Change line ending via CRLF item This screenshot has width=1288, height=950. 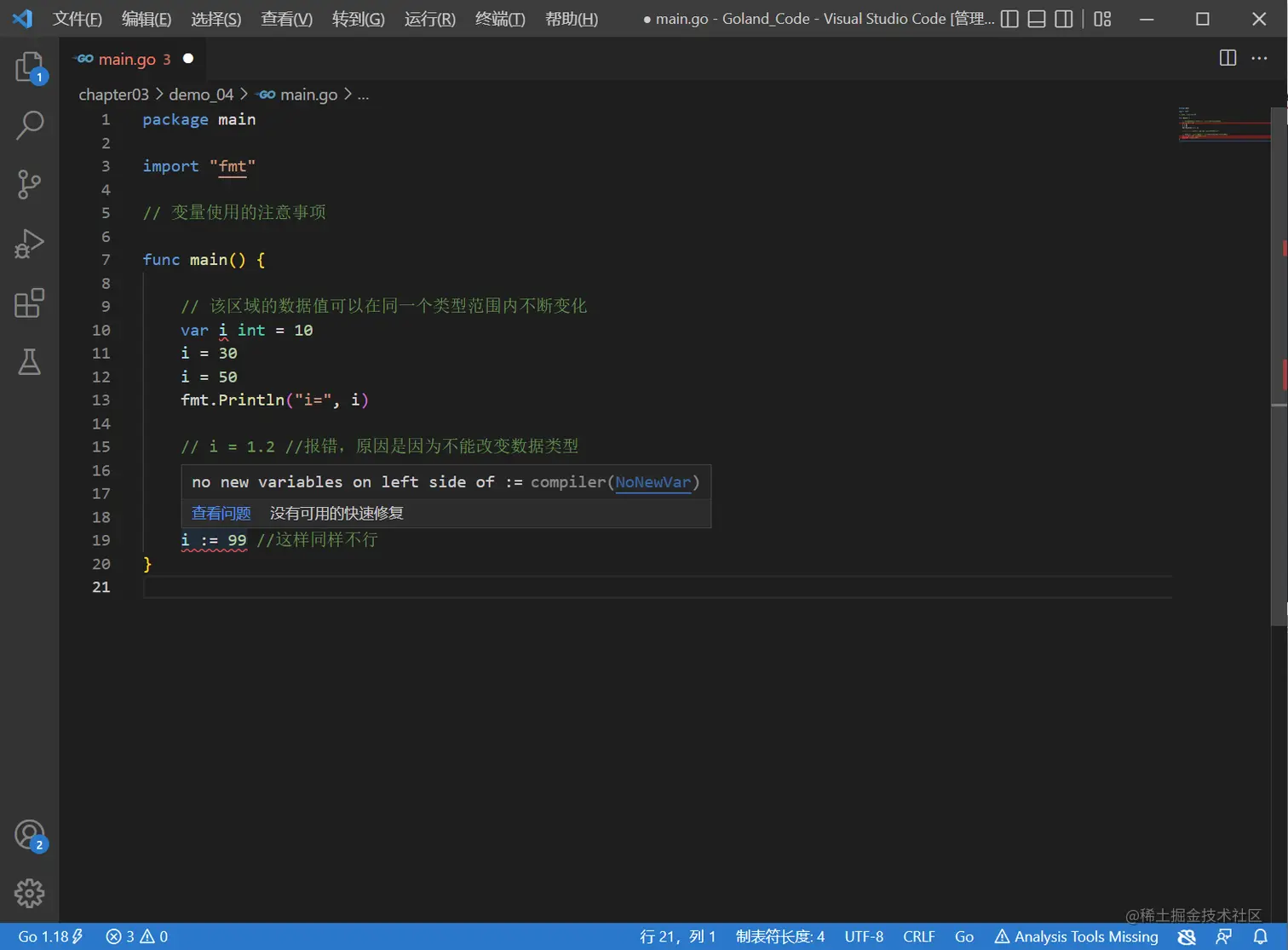pos(919,936)
